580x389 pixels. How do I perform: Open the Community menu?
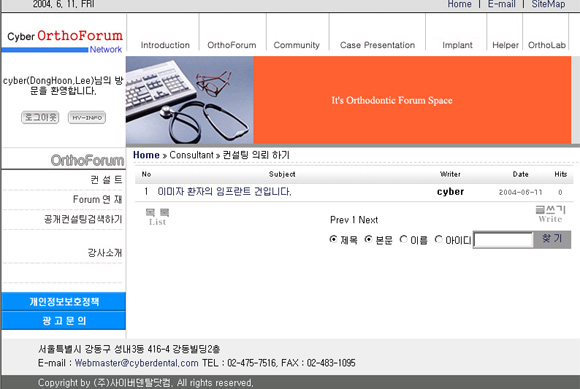coord(296,45)
